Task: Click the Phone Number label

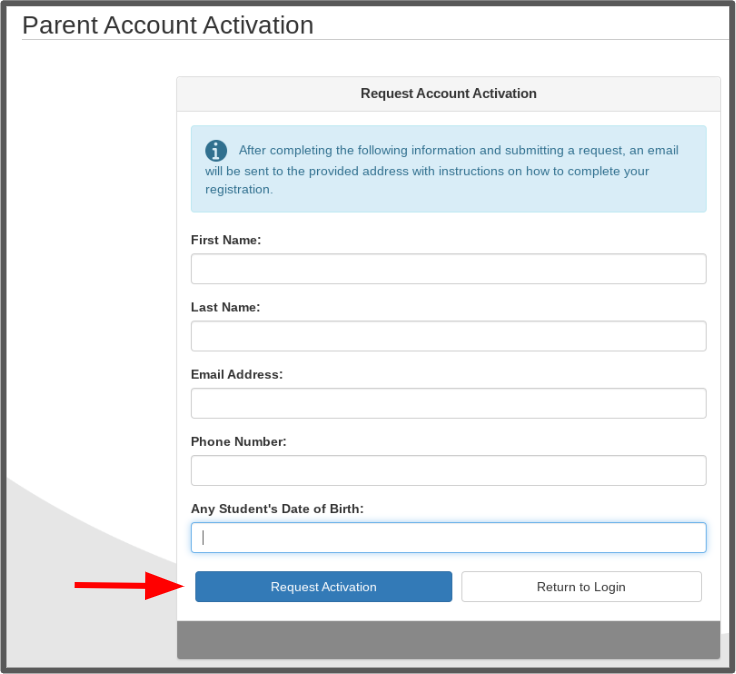Action: [x=238, y=441]
